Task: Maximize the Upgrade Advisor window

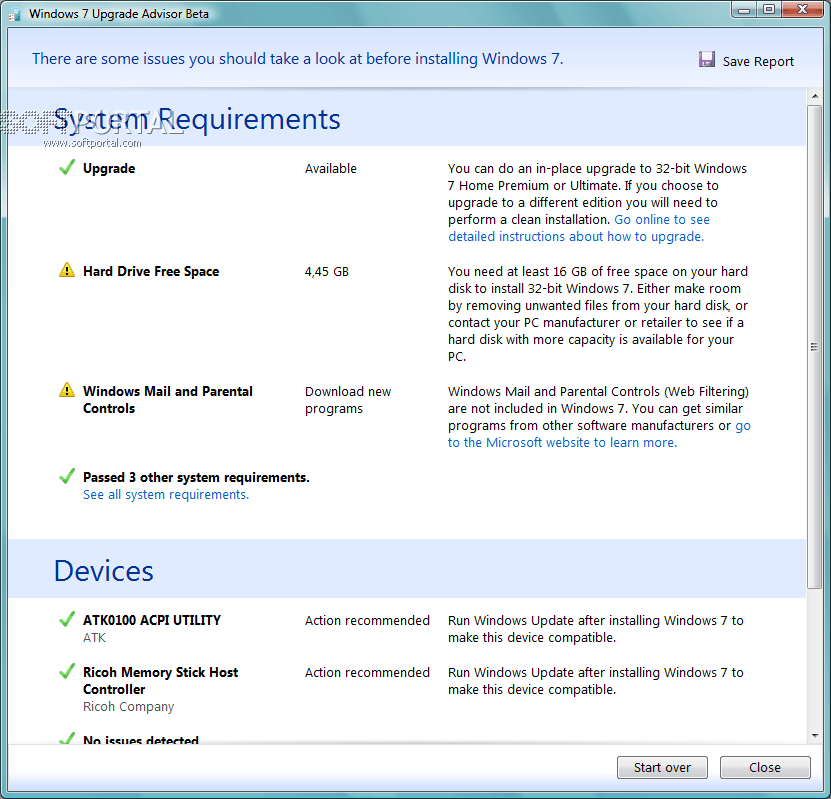Action: coord(768,10)
